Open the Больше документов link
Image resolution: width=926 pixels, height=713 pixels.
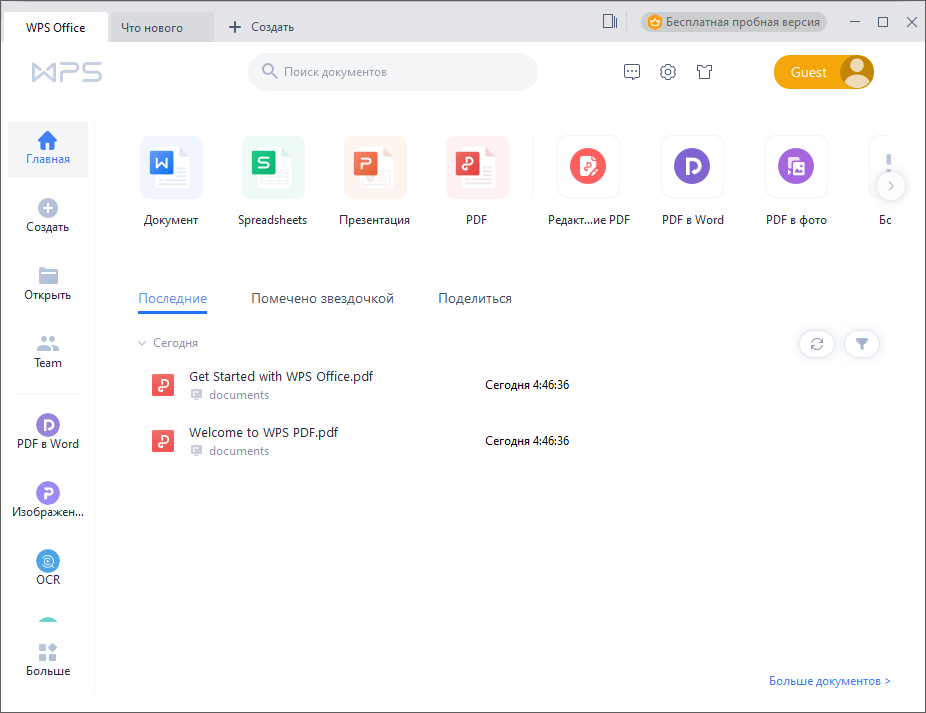pos(829,681)
